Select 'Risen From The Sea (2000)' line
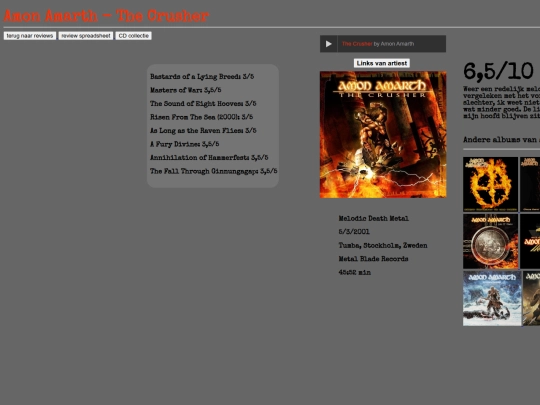This screenshot has width=540, height=405. pos(201,117)
